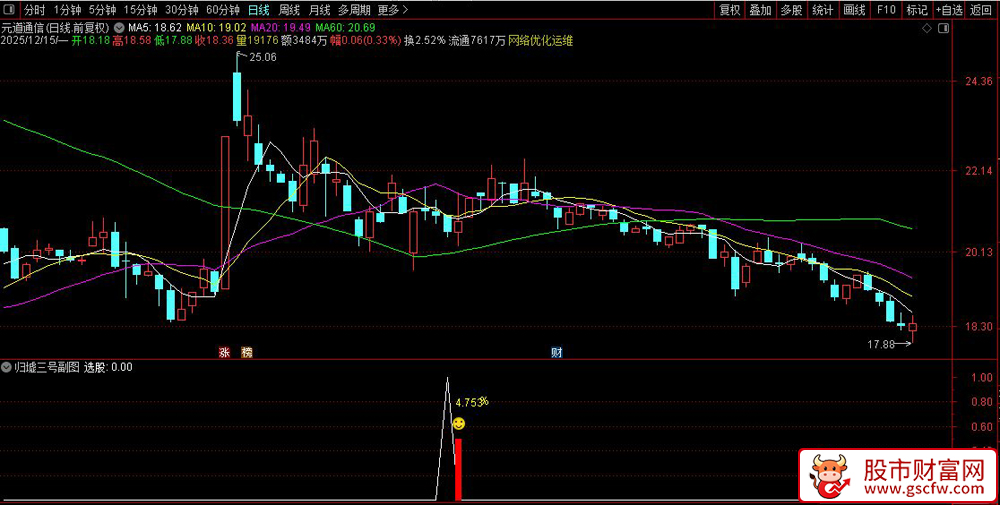This screenshot has width=1000, height=505.
Task: Switch to 周线 weekly chart
Action: point(289,10)
